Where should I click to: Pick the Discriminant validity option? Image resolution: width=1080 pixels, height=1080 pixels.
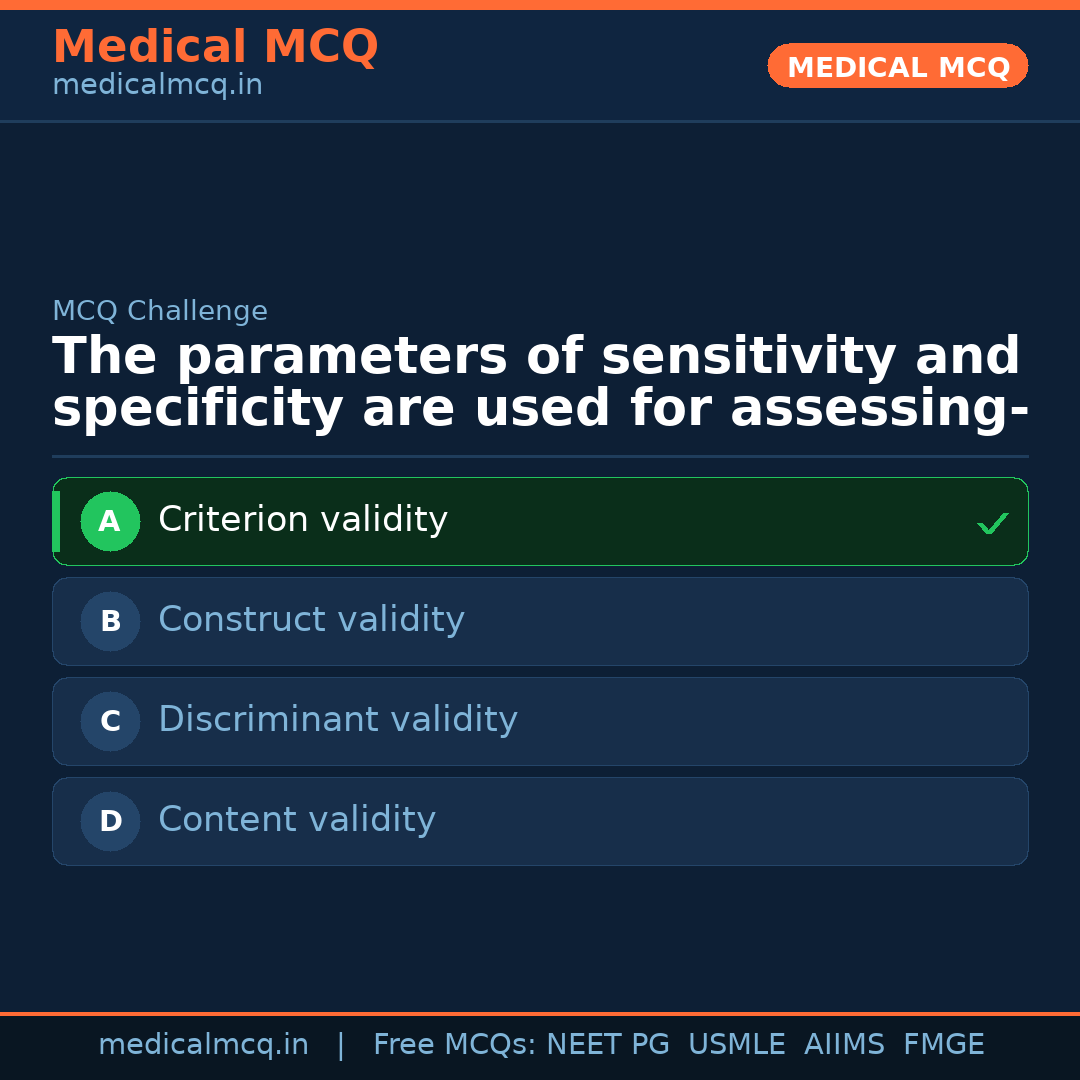(x=337, y=720)
